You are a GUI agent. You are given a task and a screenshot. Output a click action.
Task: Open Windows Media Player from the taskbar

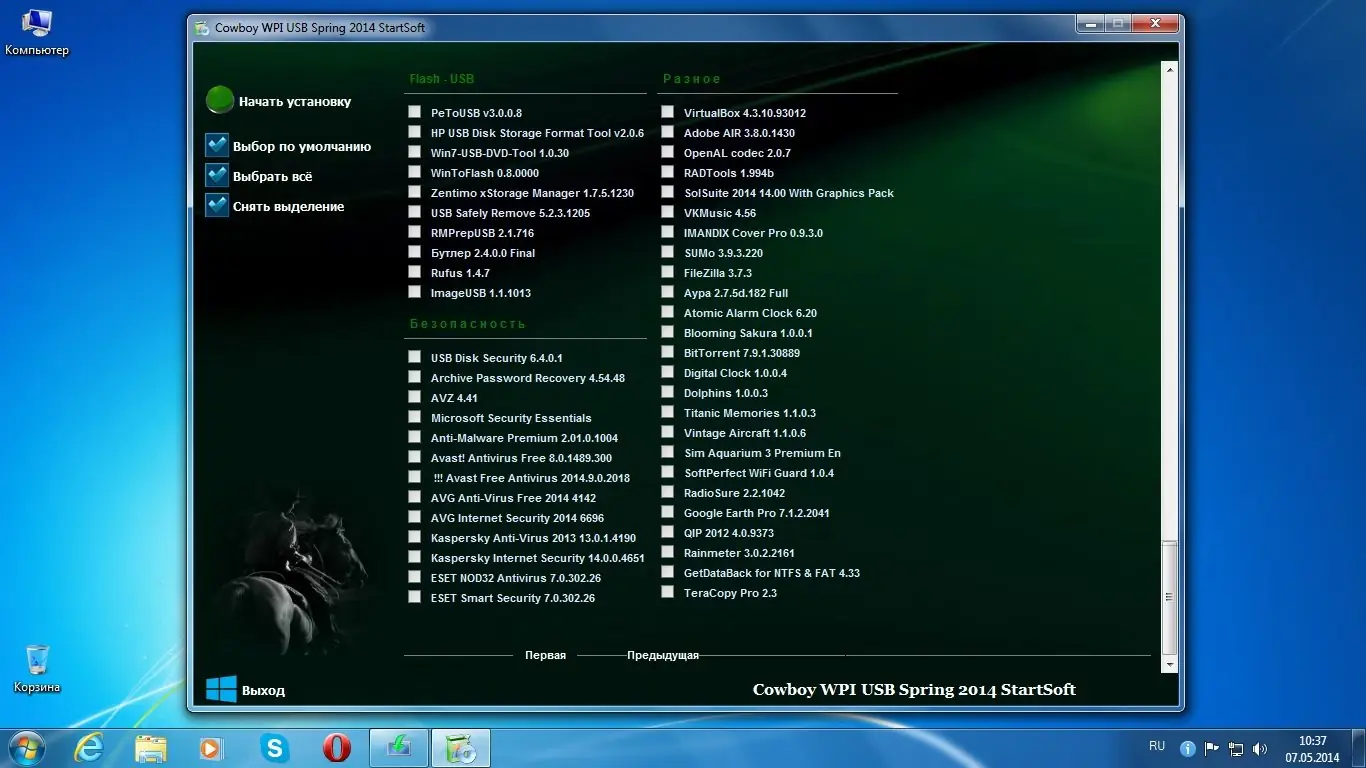tap(212, 747)
